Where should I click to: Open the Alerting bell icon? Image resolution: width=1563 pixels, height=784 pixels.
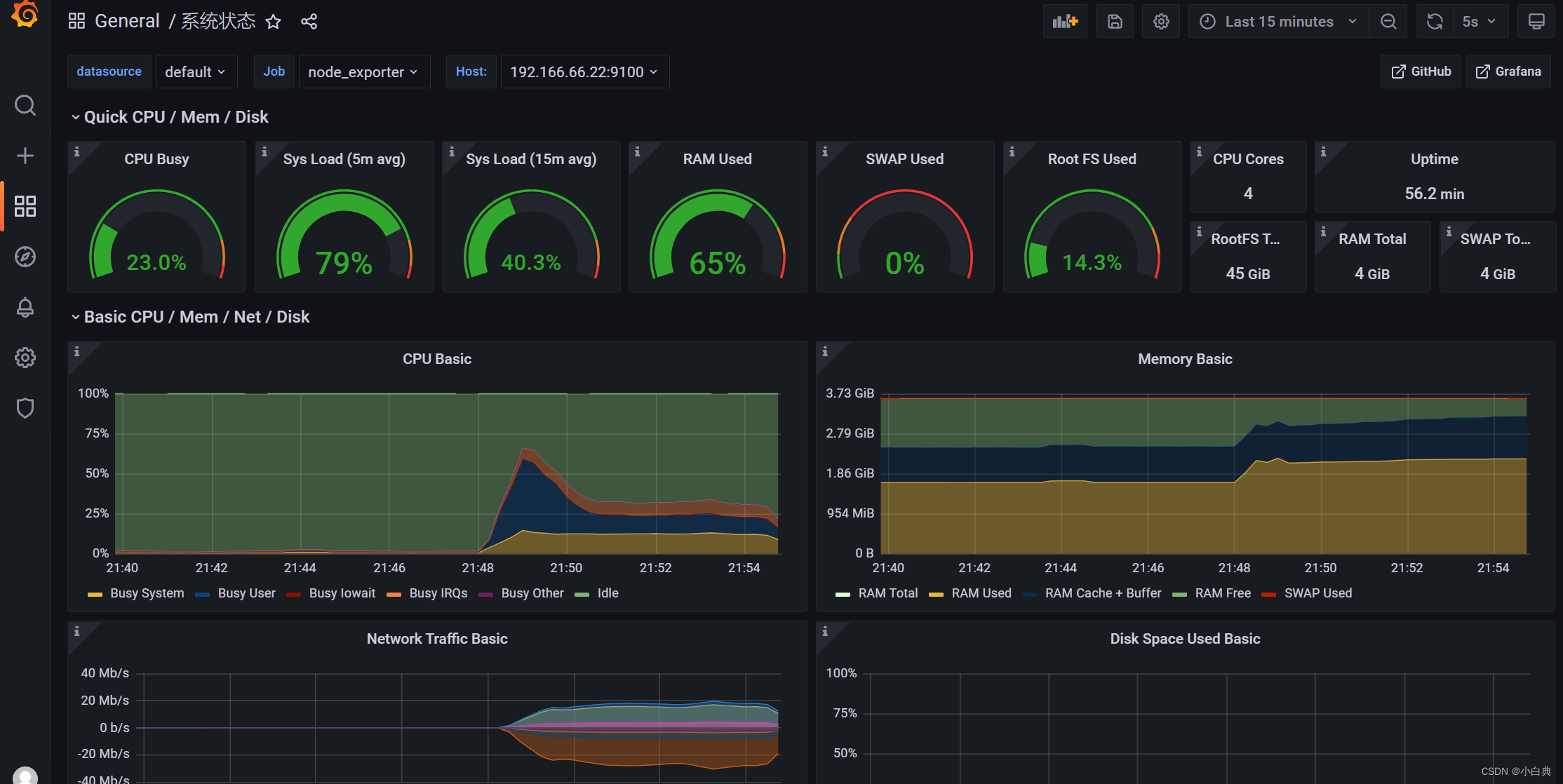[25, 307]
